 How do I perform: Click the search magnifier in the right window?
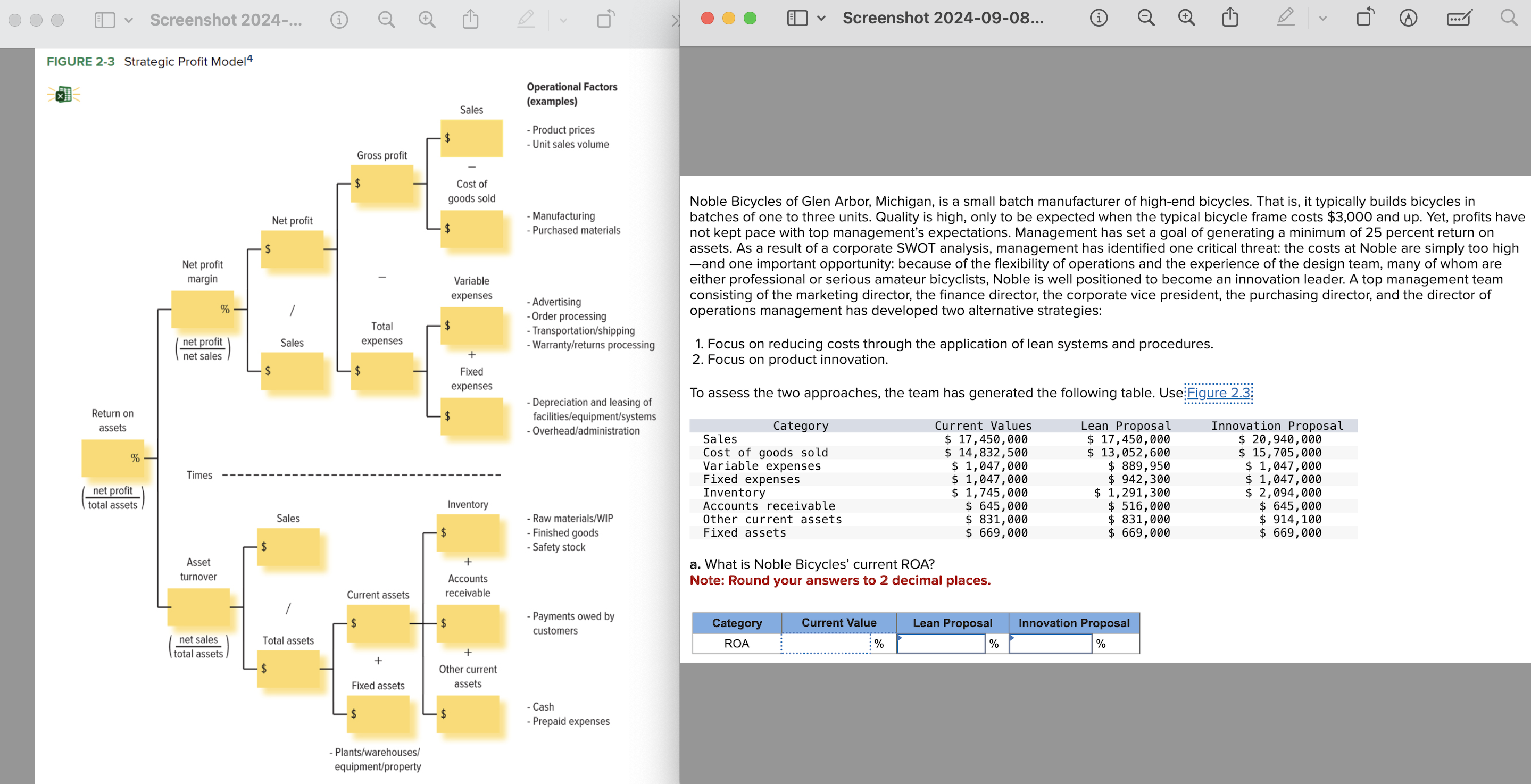(x=1509, y=18)
